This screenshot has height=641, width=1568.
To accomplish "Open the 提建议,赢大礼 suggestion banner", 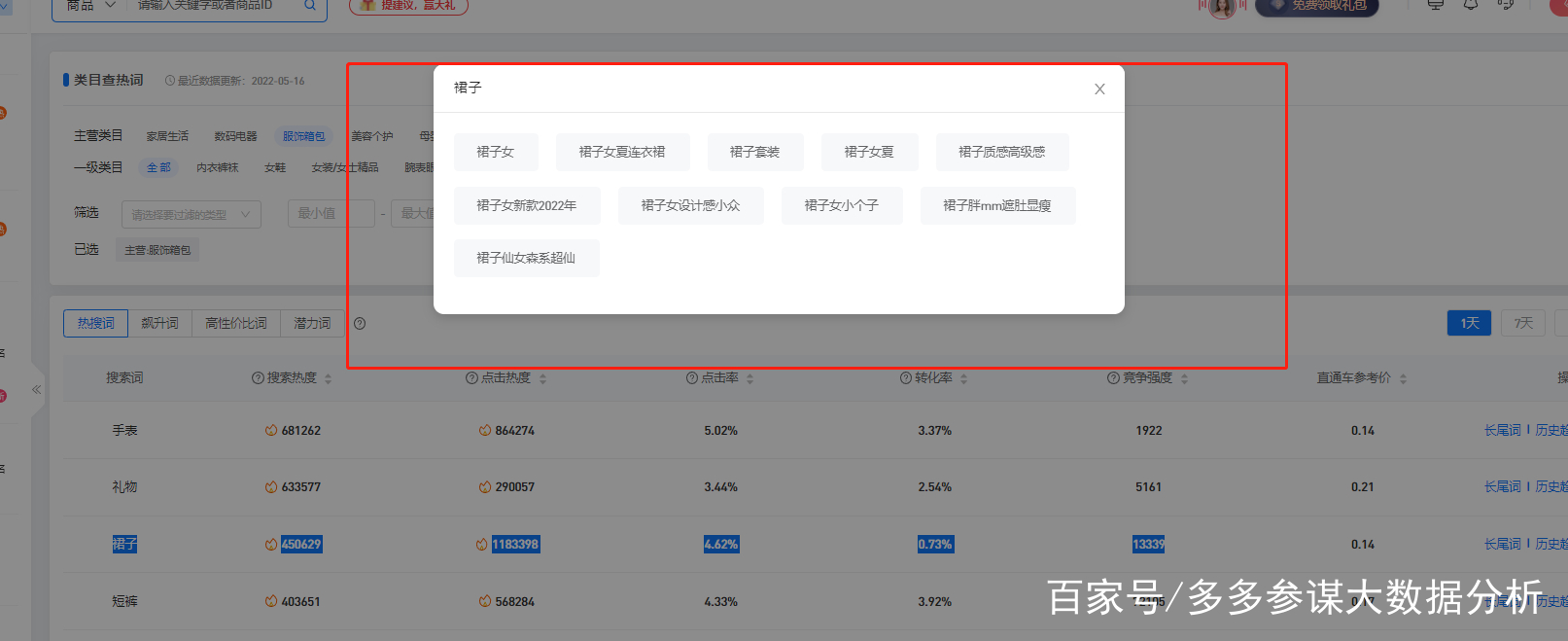I will pyautogui.click(x=408, y=6).
